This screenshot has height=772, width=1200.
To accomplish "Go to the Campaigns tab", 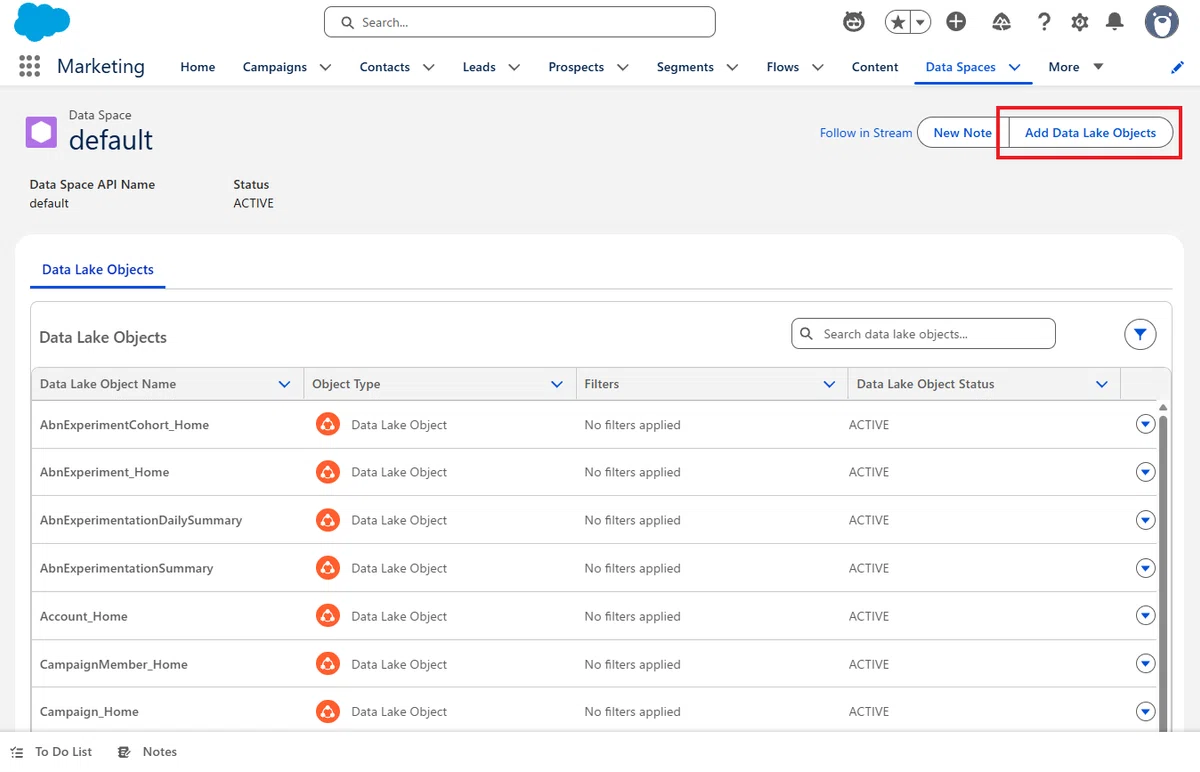I will (x=275, y=67).
